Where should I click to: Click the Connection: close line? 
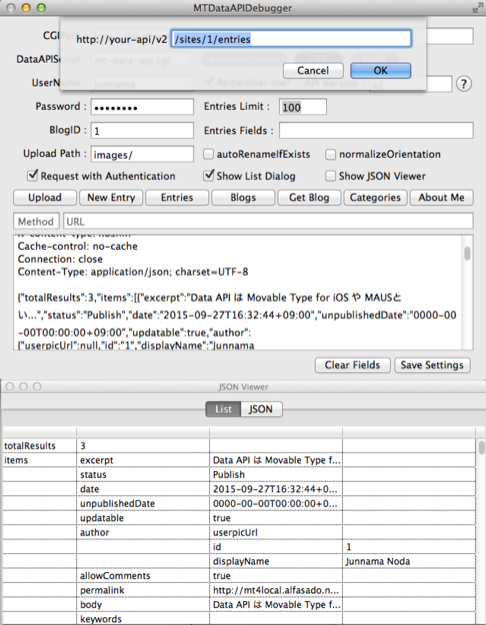click(60, 259)
